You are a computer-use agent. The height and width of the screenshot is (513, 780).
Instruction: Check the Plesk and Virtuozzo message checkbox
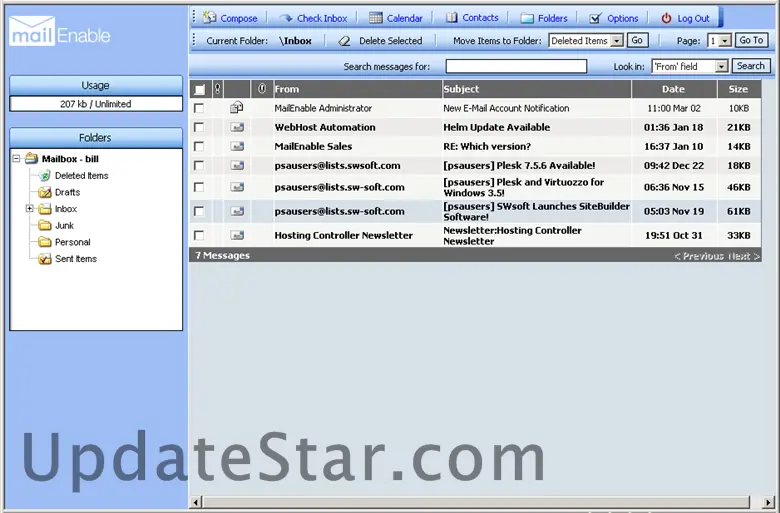[199, 187]
